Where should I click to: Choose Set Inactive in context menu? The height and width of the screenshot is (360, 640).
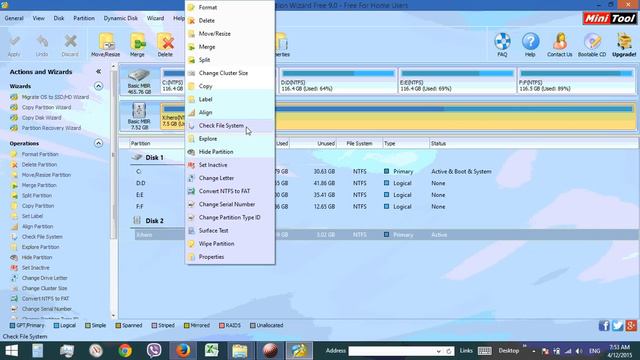[x=230, y=165]
